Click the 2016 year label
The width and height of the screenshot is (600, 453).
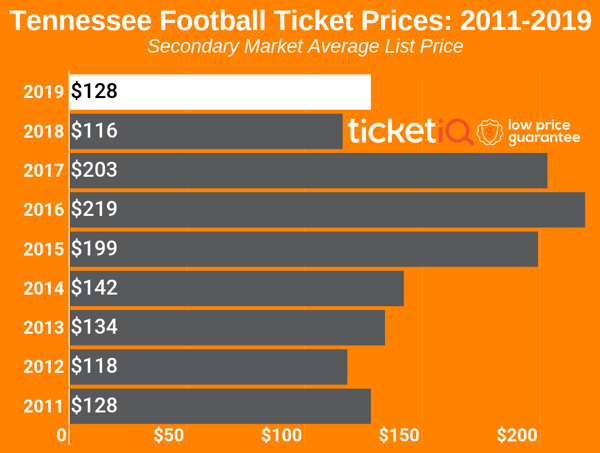[x=43, y=210]
